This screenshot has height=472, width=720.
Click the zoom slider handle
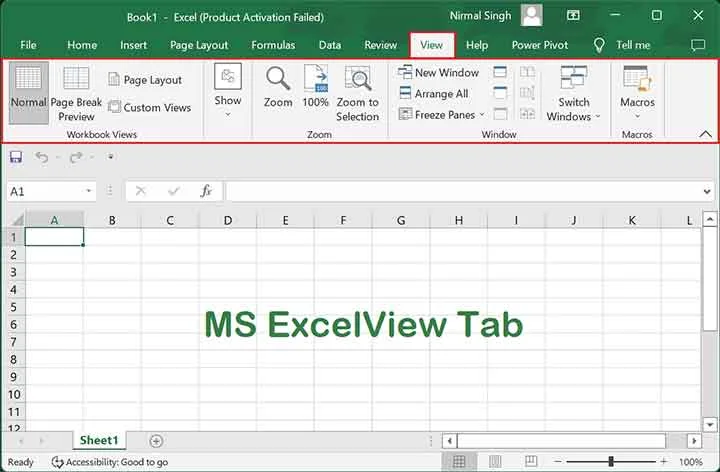[611, 461]
